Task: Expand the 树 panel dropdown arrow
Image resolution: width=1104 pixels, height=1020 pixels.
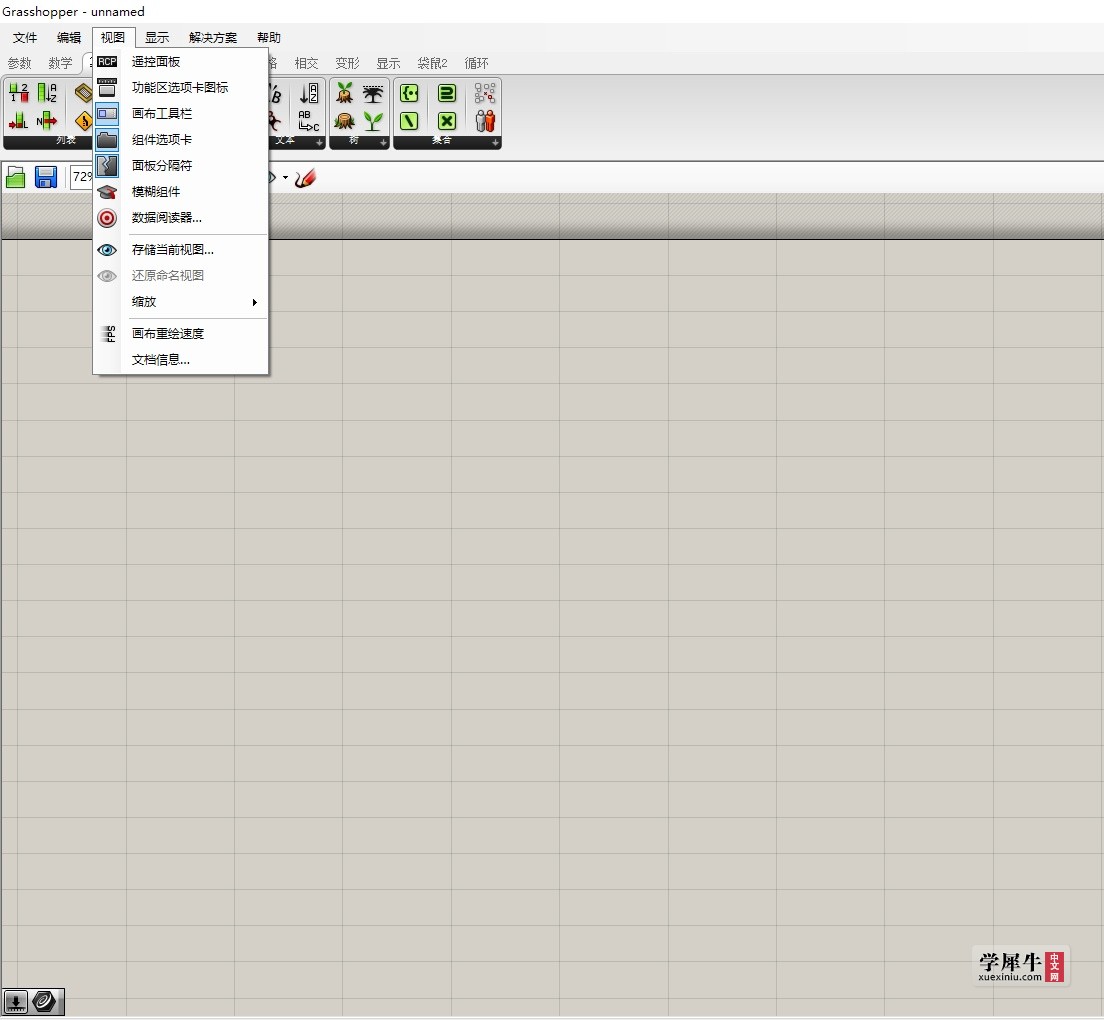Action: (x=383, y=142)
